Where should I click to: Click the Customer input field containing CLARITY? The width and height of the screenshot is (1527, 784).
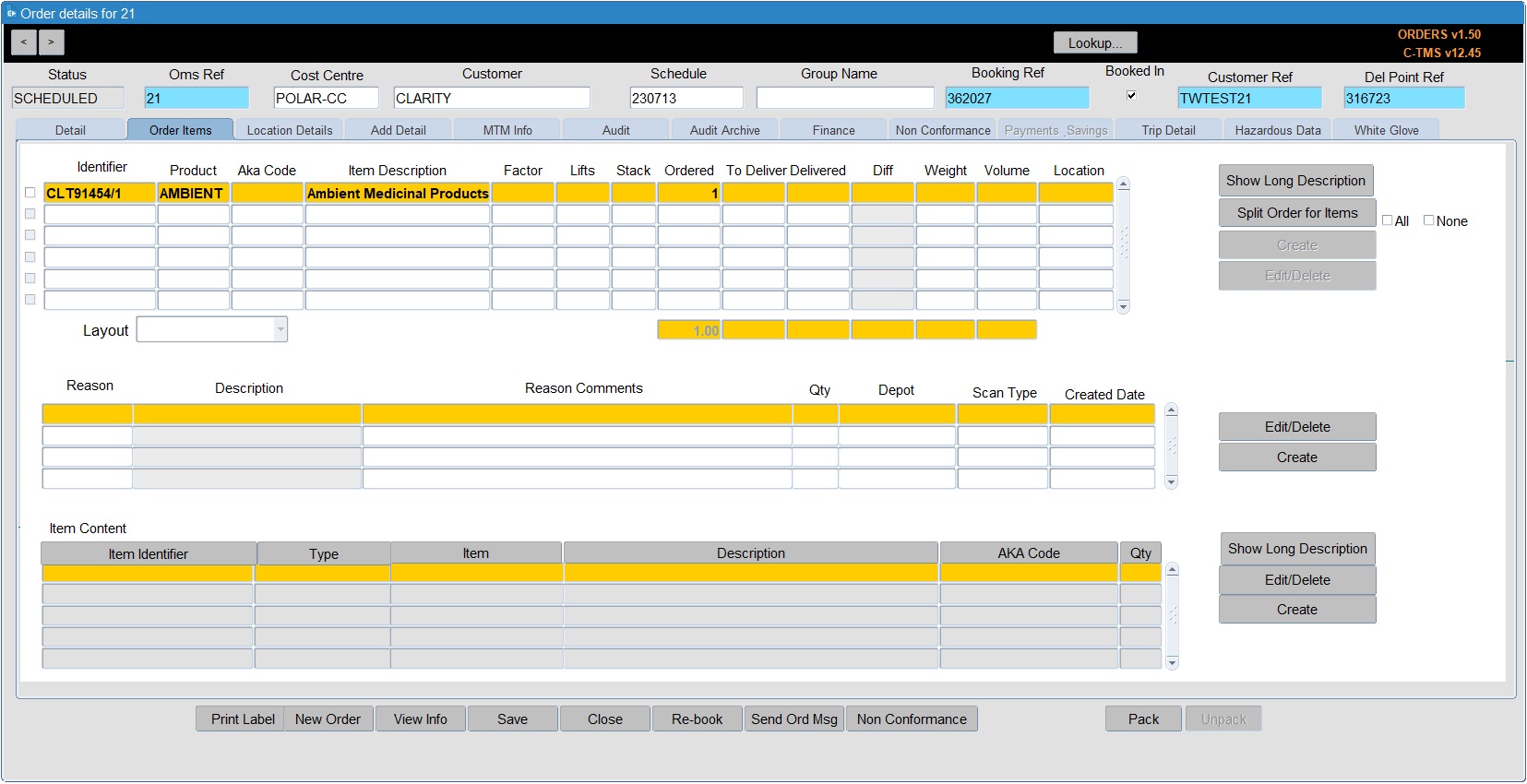tap(492, 98)
